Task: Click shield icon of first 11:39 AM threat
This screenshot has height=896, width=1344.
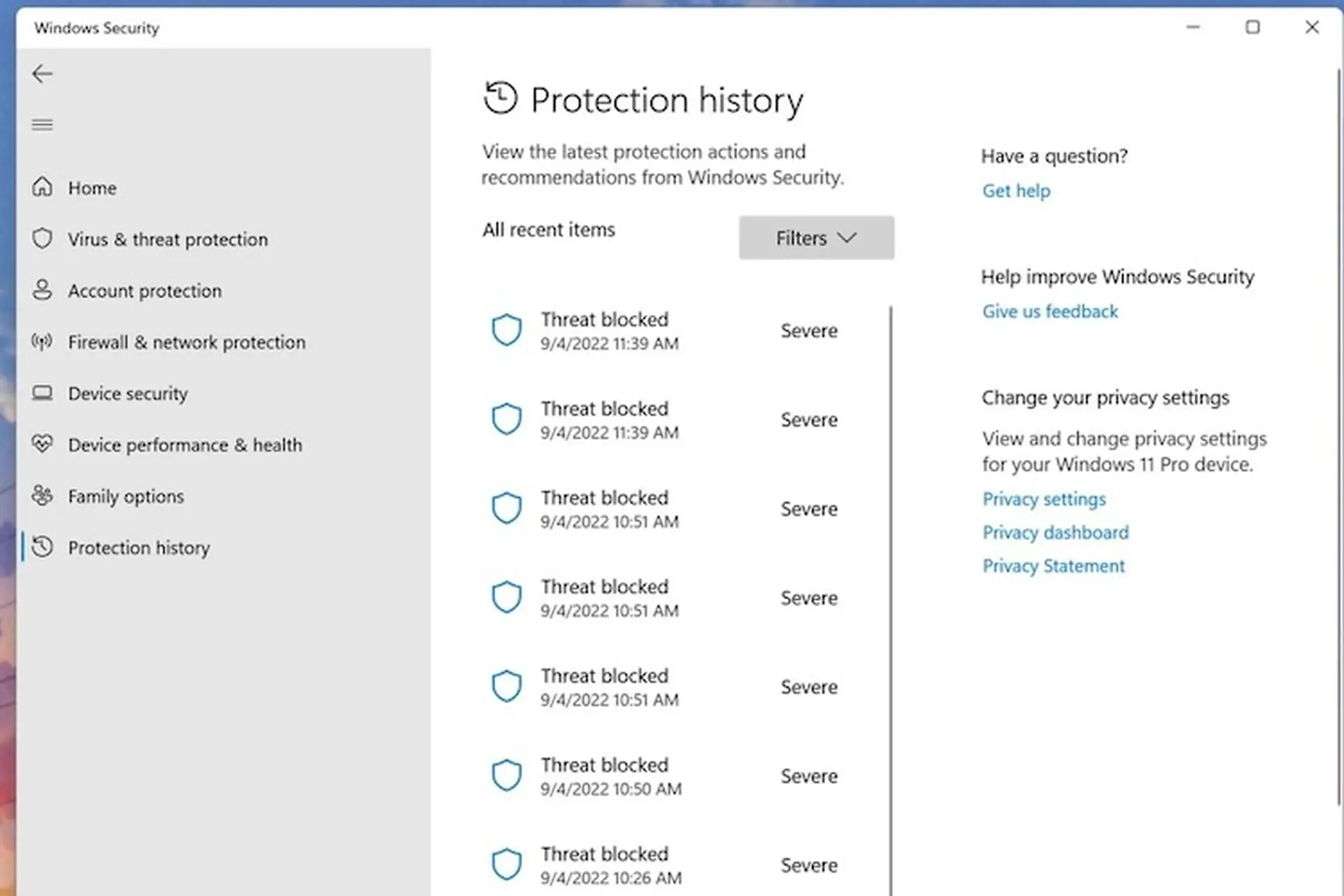Action: (x=506, y=330)
